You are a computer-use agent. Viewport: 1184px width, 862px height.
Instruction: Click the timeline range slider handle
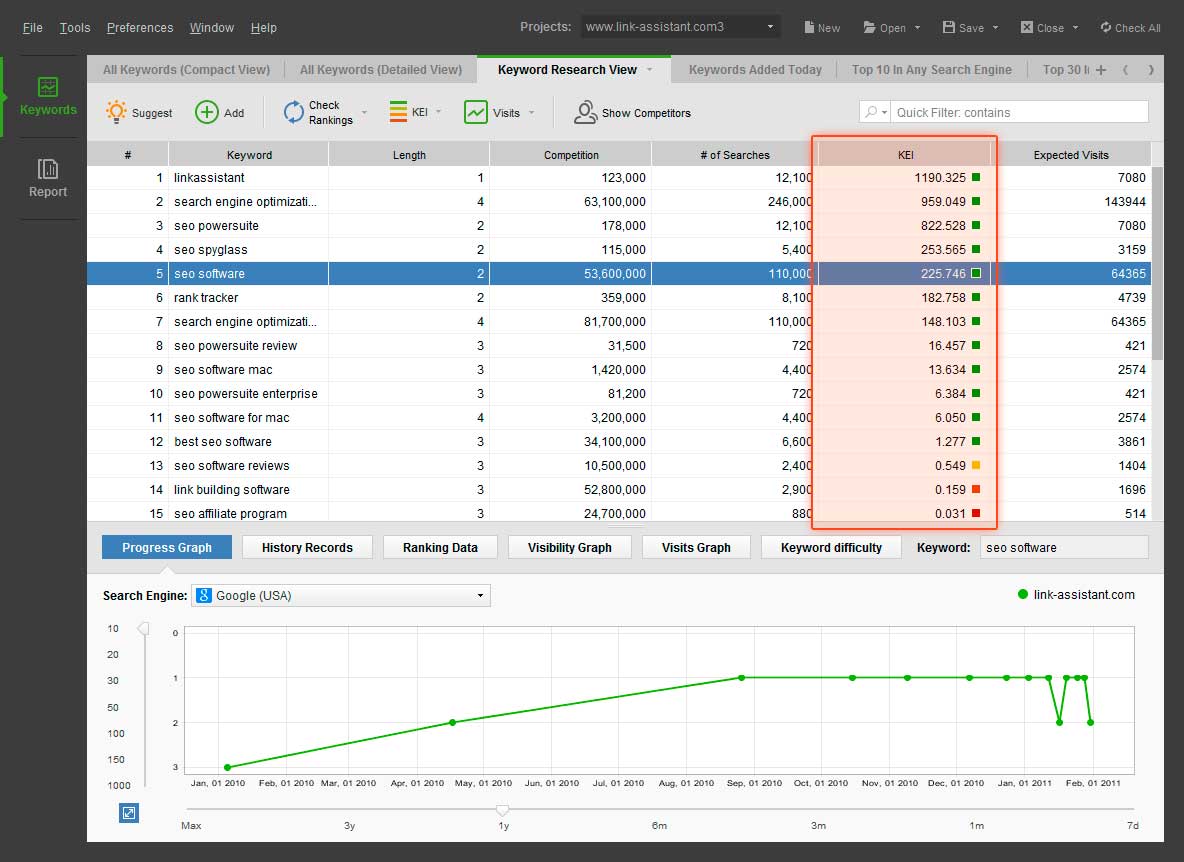pos(503,810)
